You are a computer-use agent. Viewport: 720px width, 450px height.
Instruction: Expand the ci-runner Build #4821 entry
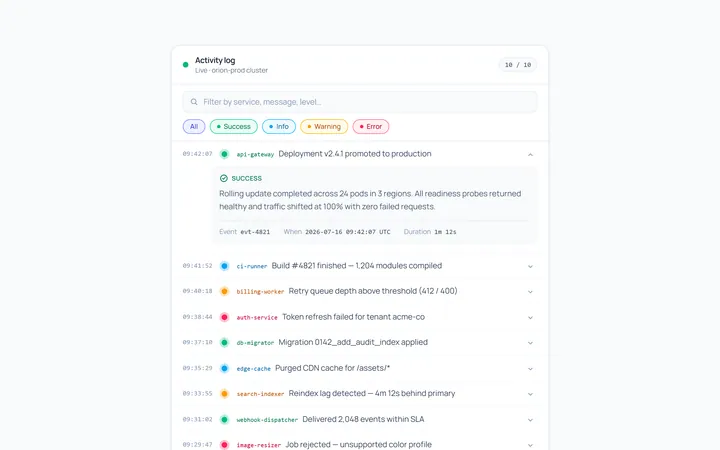coord(530,266)
